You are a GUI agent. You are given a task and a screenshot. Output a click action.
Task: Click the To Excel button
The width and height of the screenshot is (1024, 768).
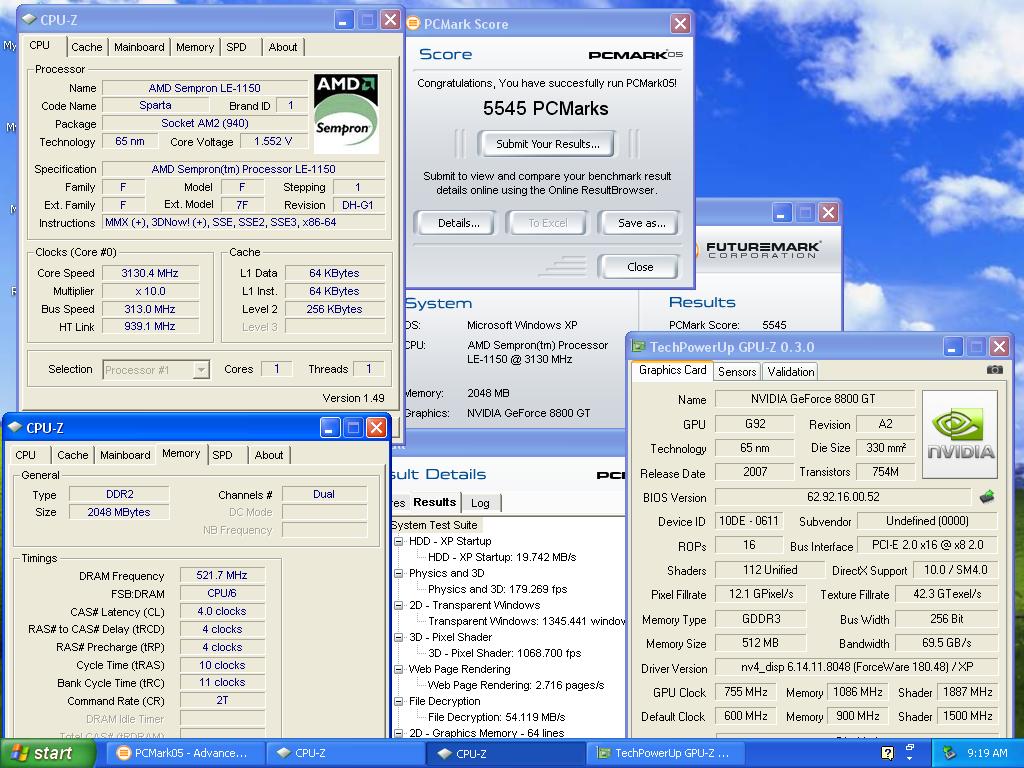[x=548, y=223]
